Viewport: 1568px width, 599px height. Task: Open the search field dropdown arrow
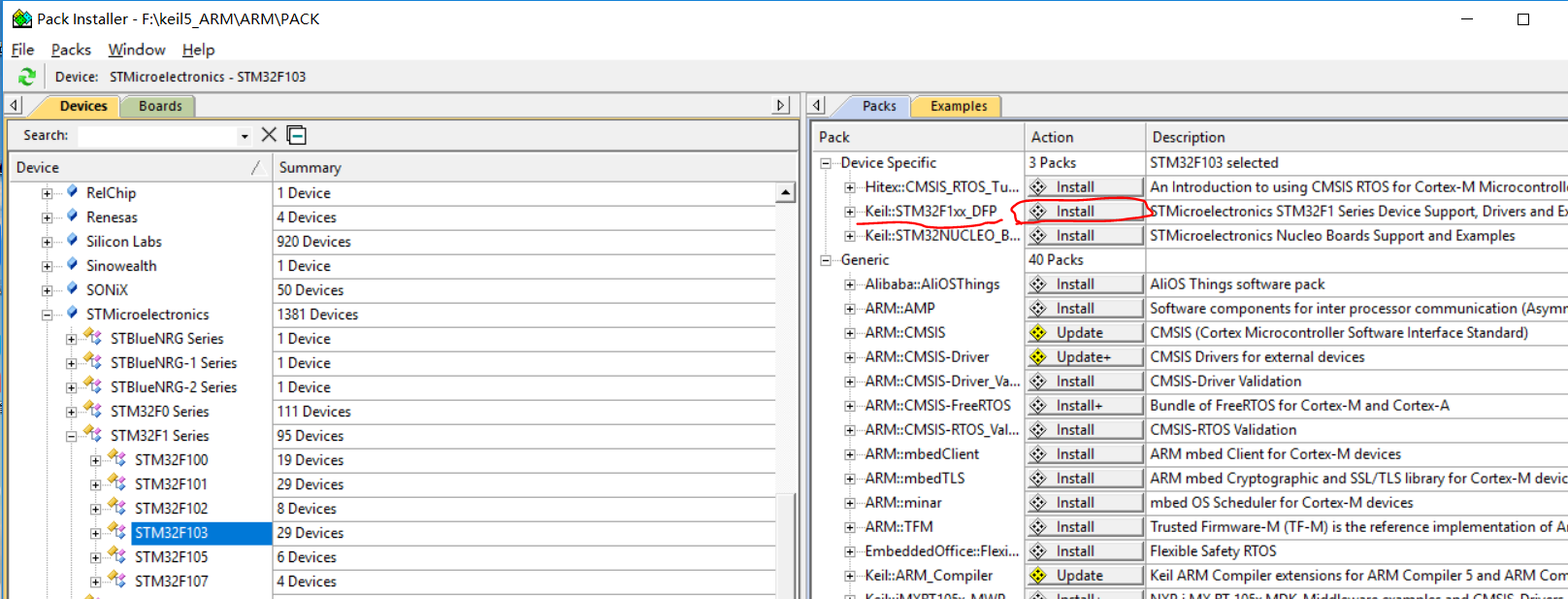click(x=245, y=136)
